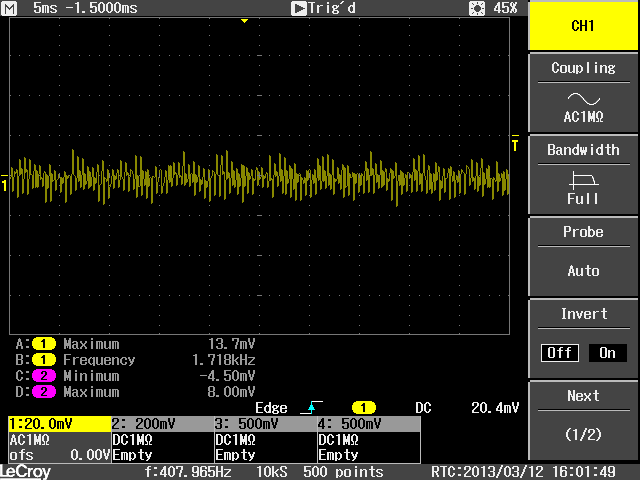Click the yellow trigger position marker at top
640x480 pixels.
click(x=244, y=21)
